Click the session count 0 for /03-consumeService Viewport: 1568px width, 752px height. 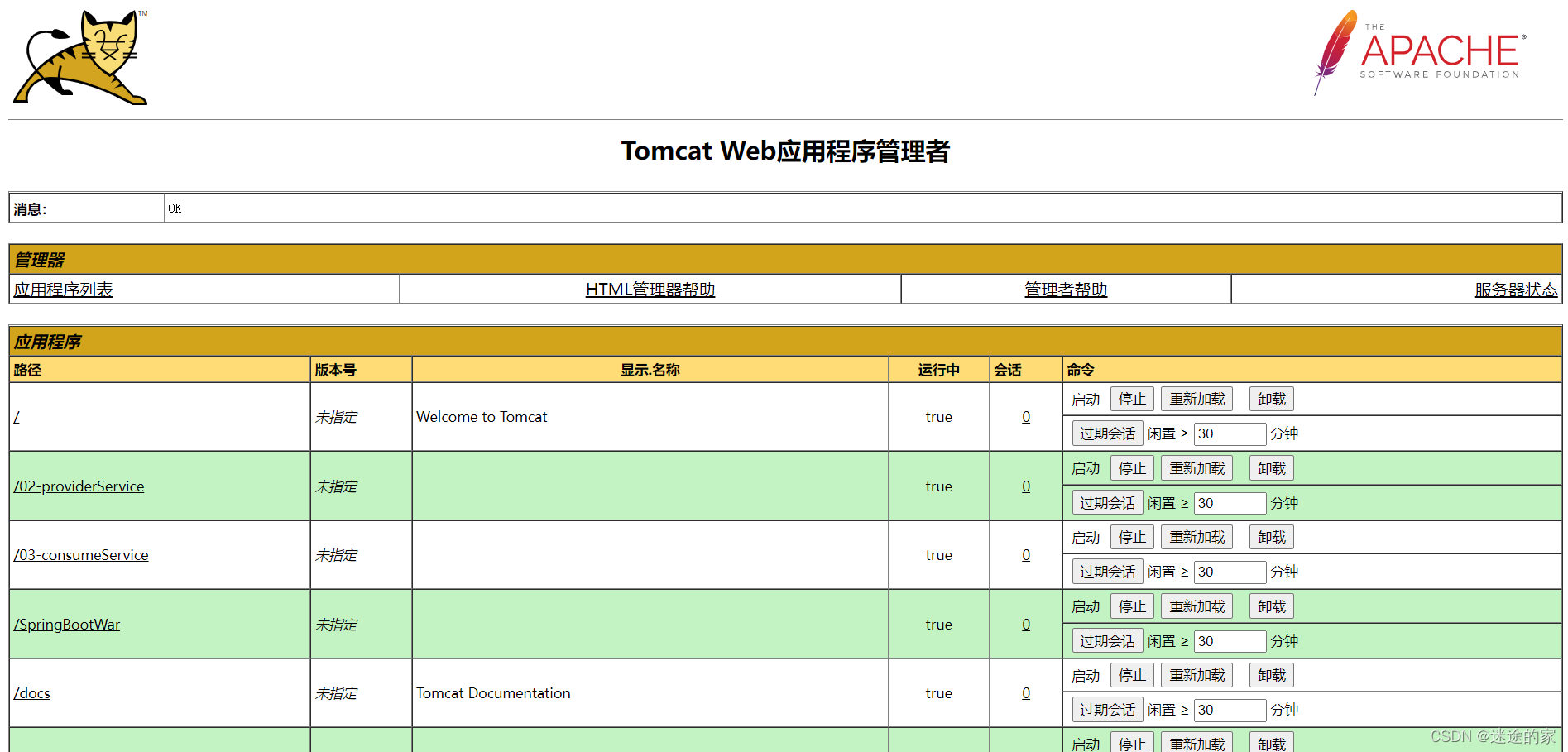[1026, 555]
